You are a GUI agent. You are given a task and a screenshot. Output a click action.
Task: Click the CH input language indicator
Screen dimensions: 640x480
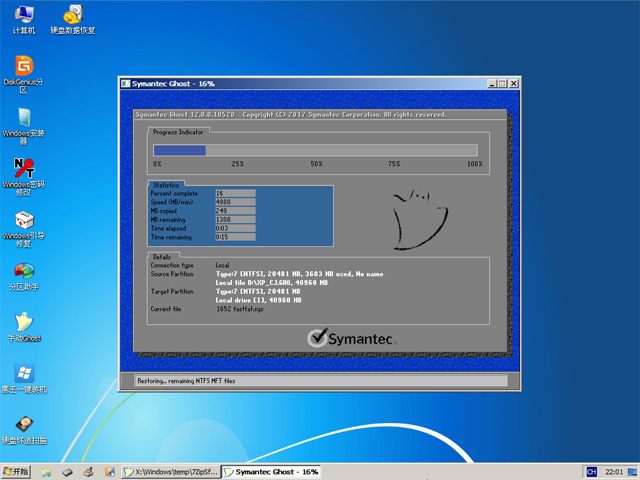click(x=592, y=471)
